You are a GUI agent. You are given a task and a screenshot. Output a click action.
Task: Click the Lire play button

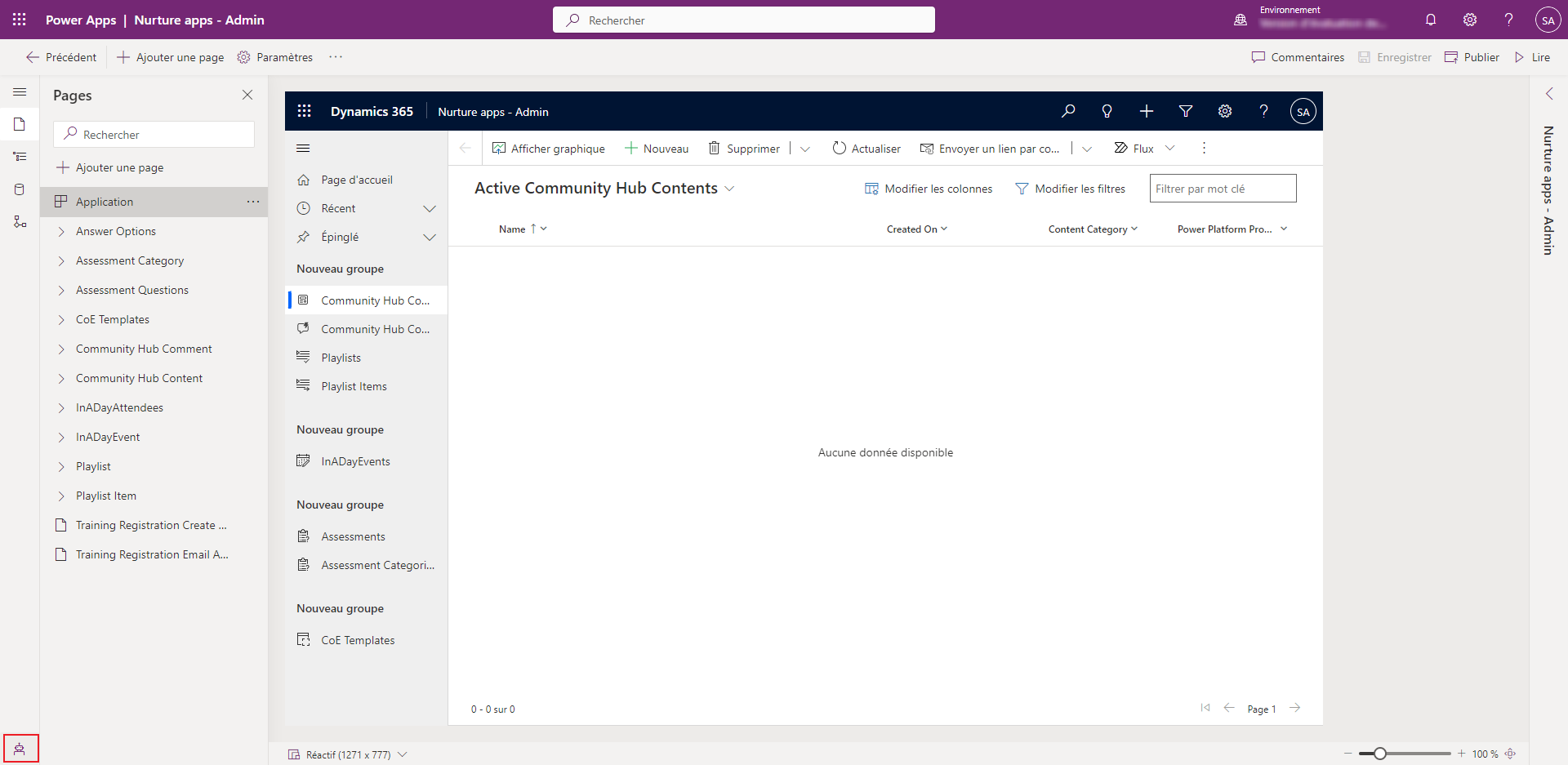[x=1532, y=57]
